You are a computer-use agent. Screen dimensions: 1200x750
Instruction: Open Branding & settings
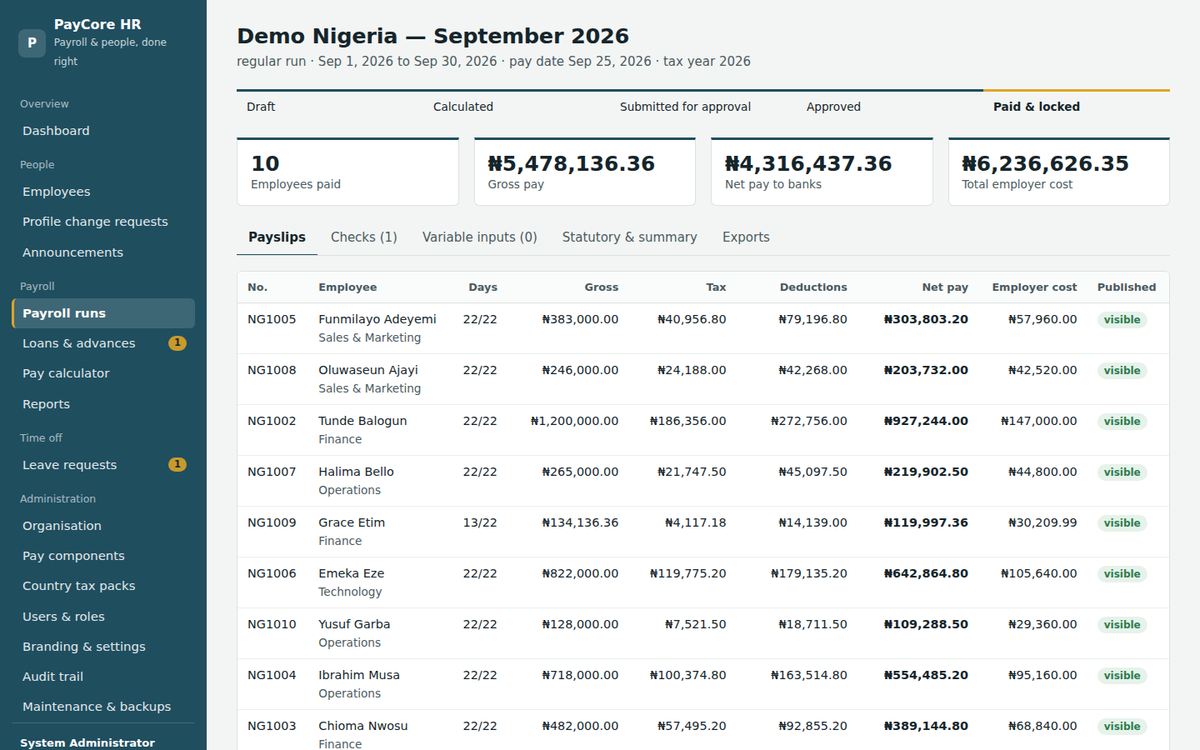click(103, 647)
